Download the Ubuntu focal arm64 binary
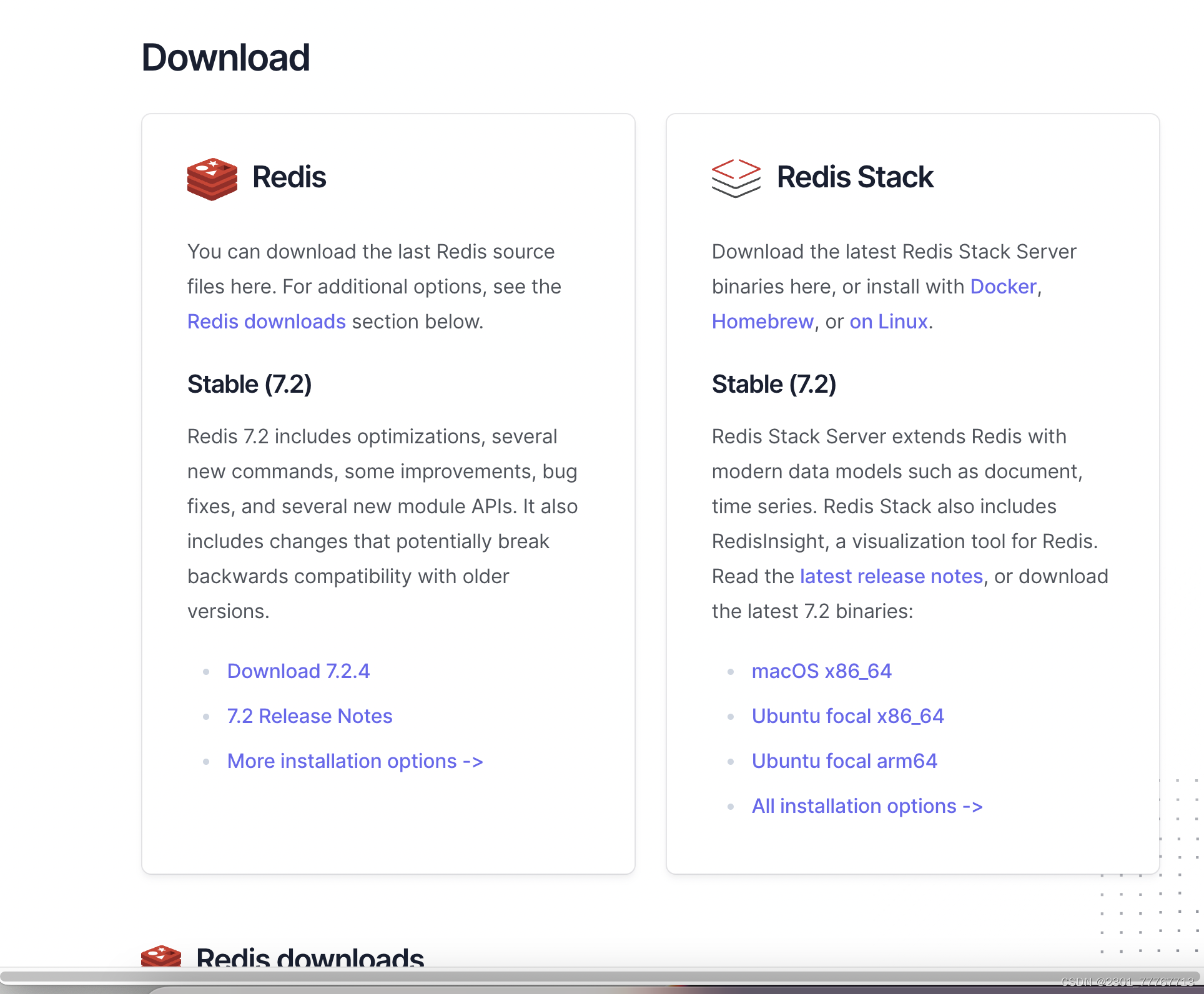The width and height of the screenshot is (1204, 994). pos(844,761)
